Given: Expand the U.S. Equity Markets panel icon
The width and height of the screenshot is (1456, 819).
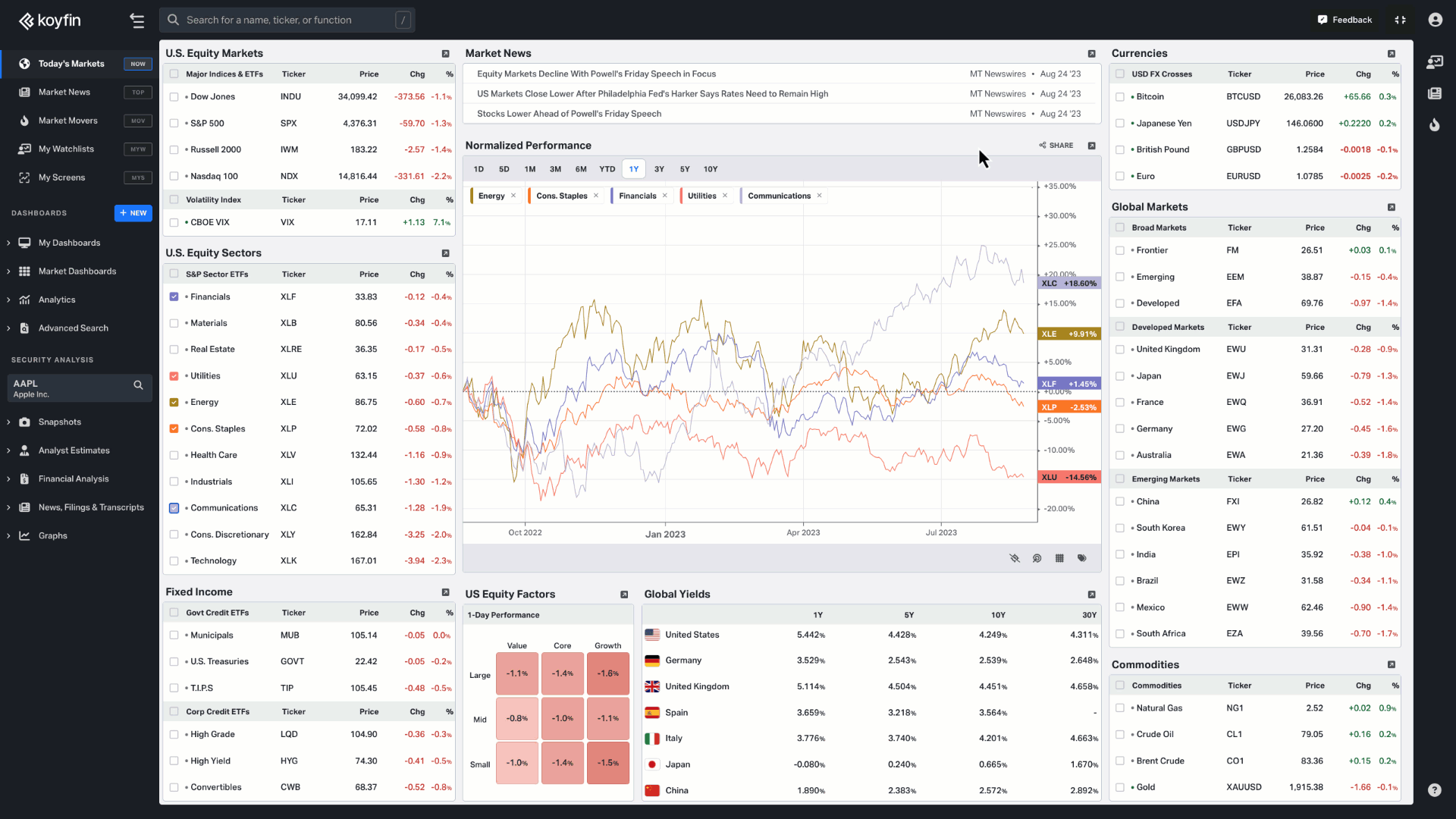Looking at the screenshot, I should click(x=445, y=54).
